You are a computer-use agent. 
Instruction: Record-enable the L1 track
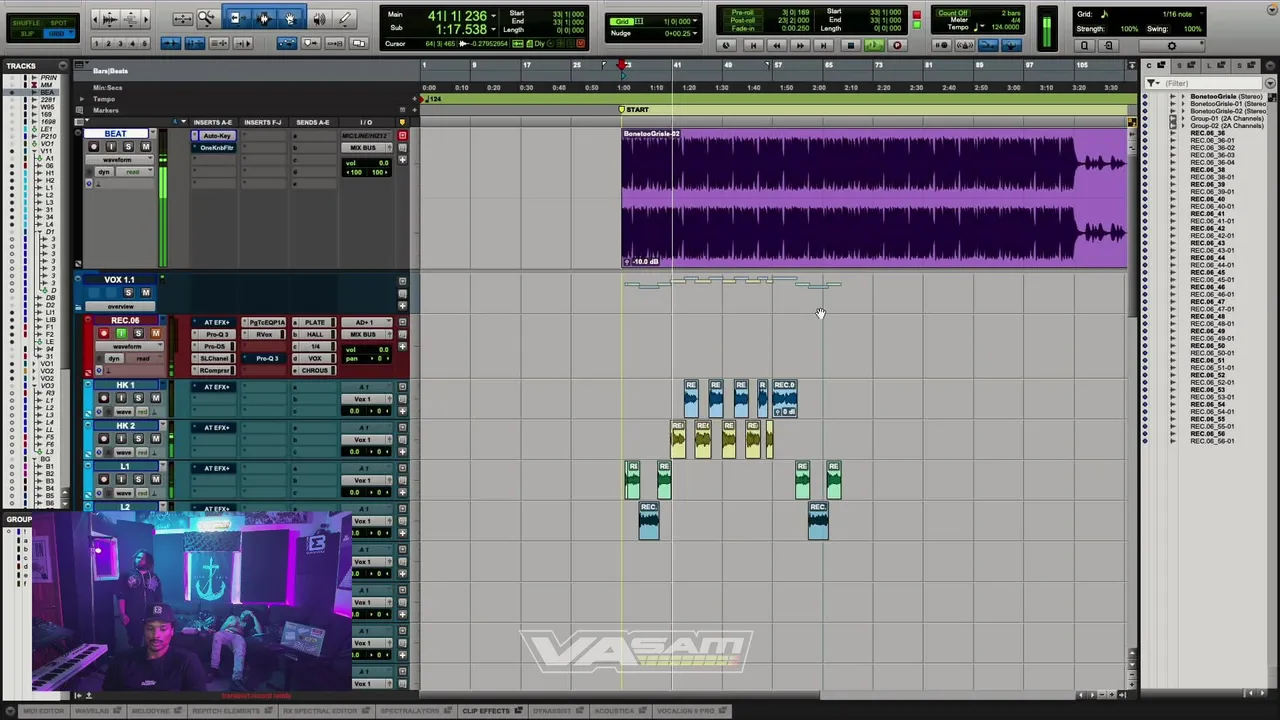(x=104, y=480)
